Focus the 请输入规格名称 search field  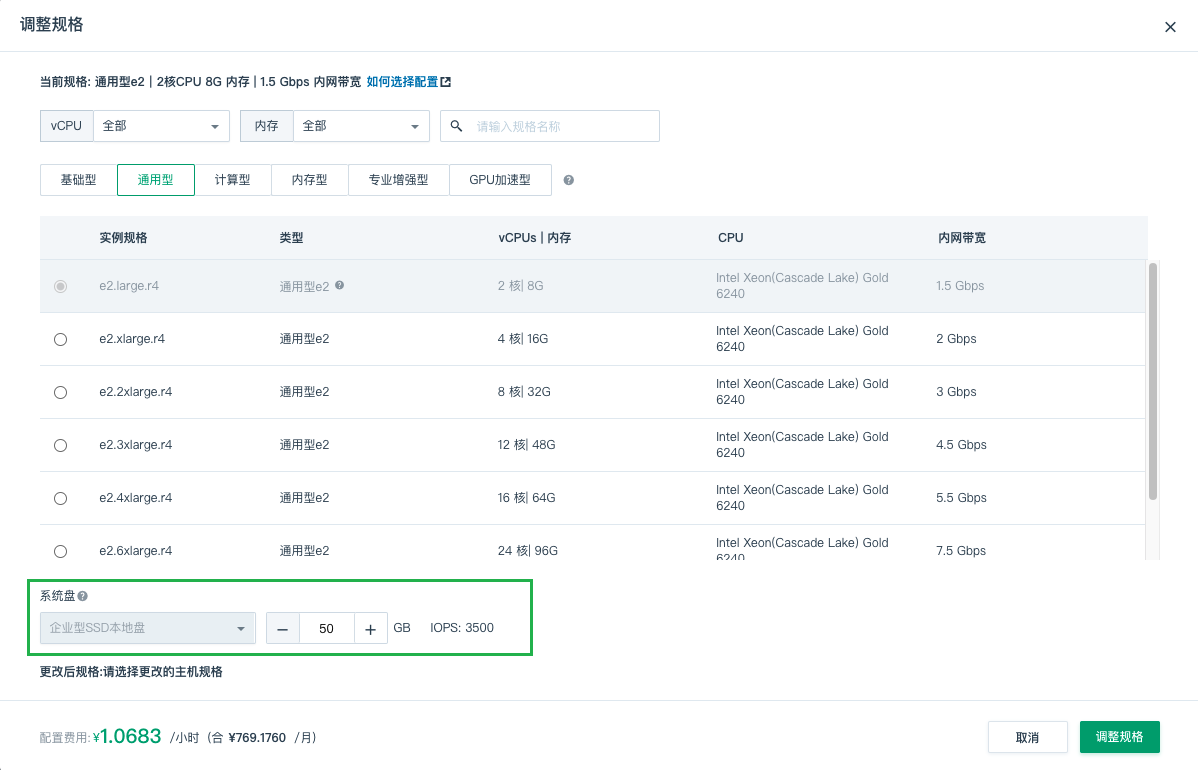(550, 126)
